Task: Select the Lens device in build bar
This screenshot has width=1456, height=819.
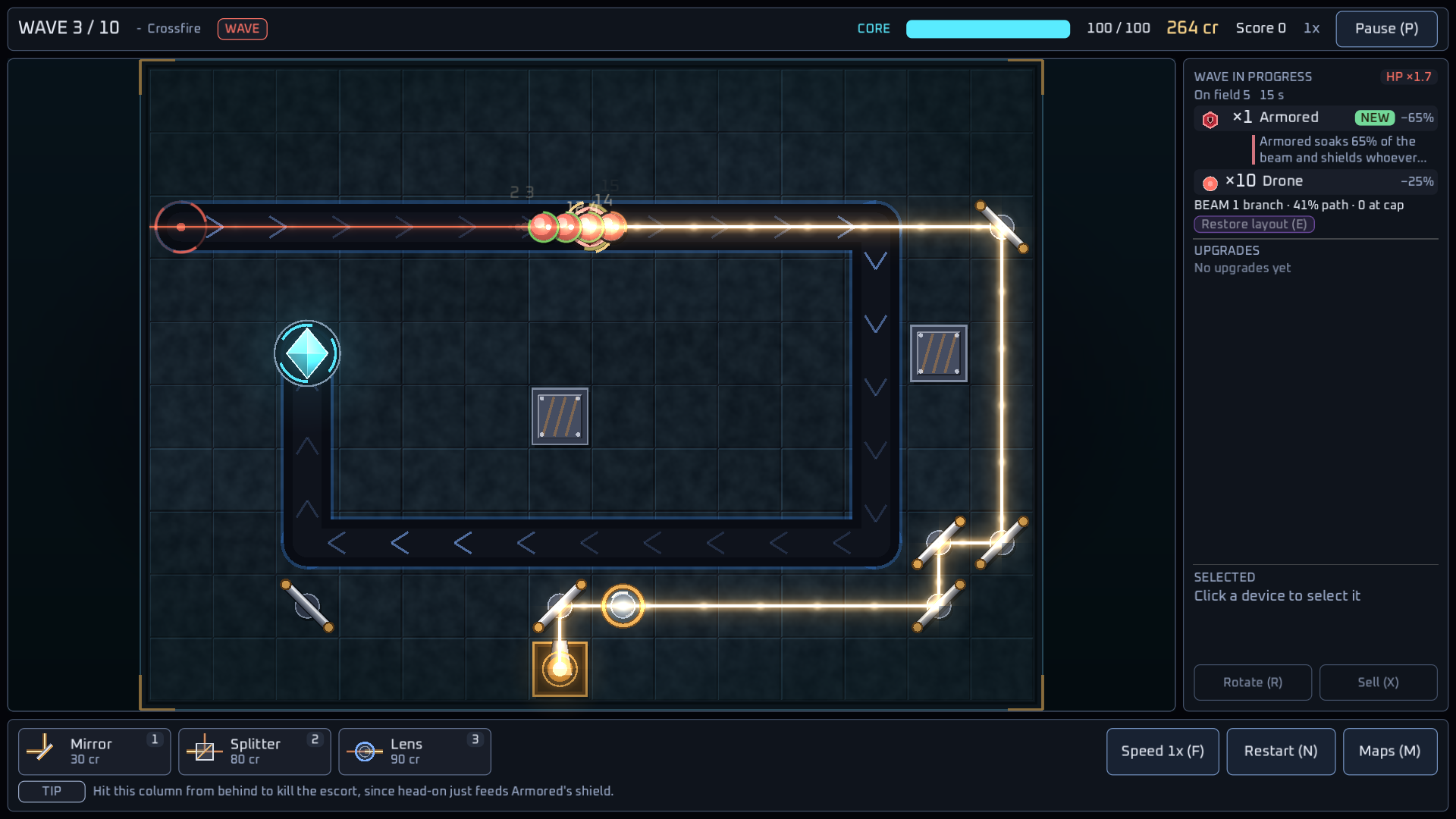Action: 414,751
